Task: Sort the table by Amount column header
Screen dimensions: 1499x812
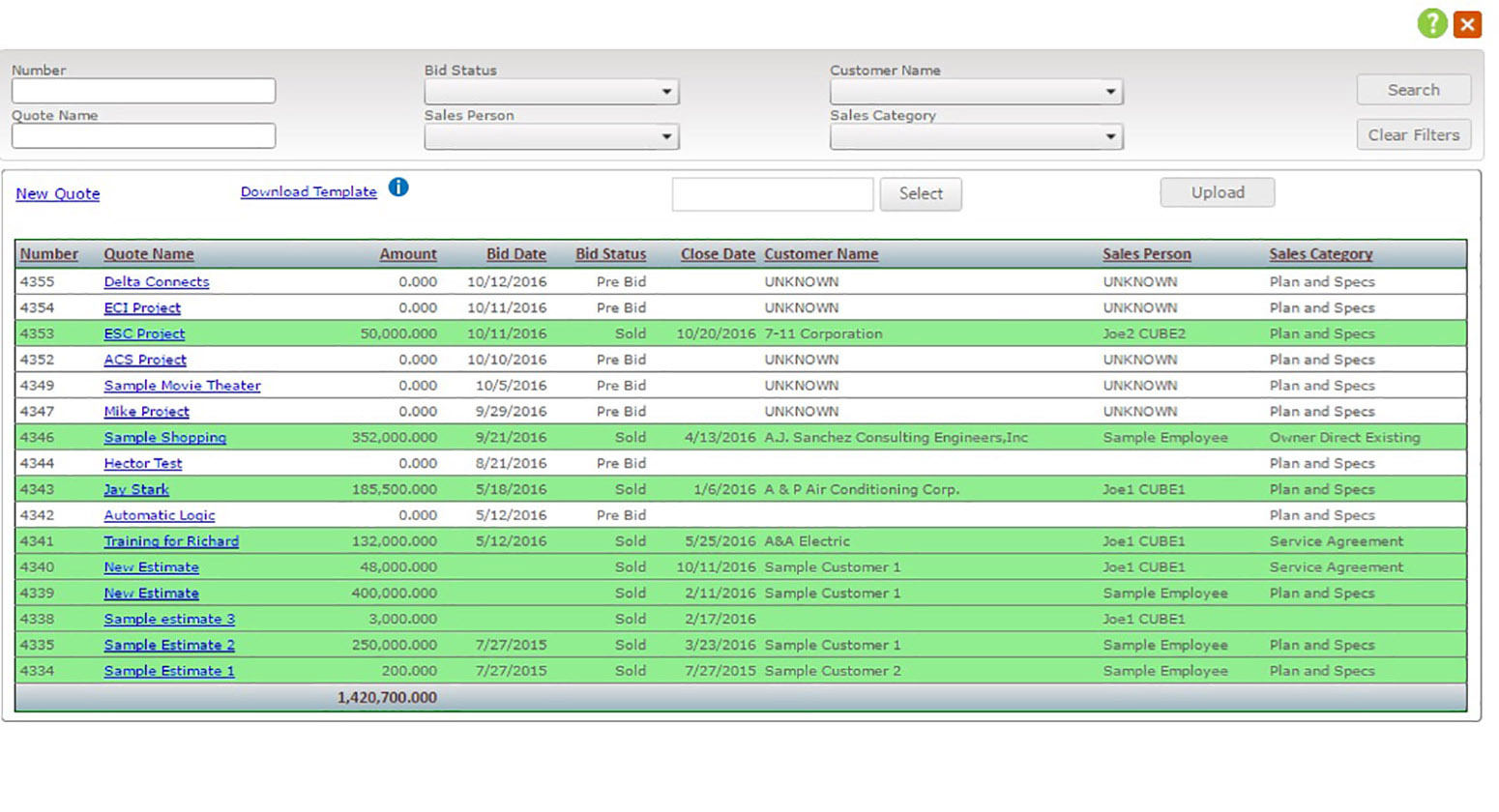Action: (407, 254)
